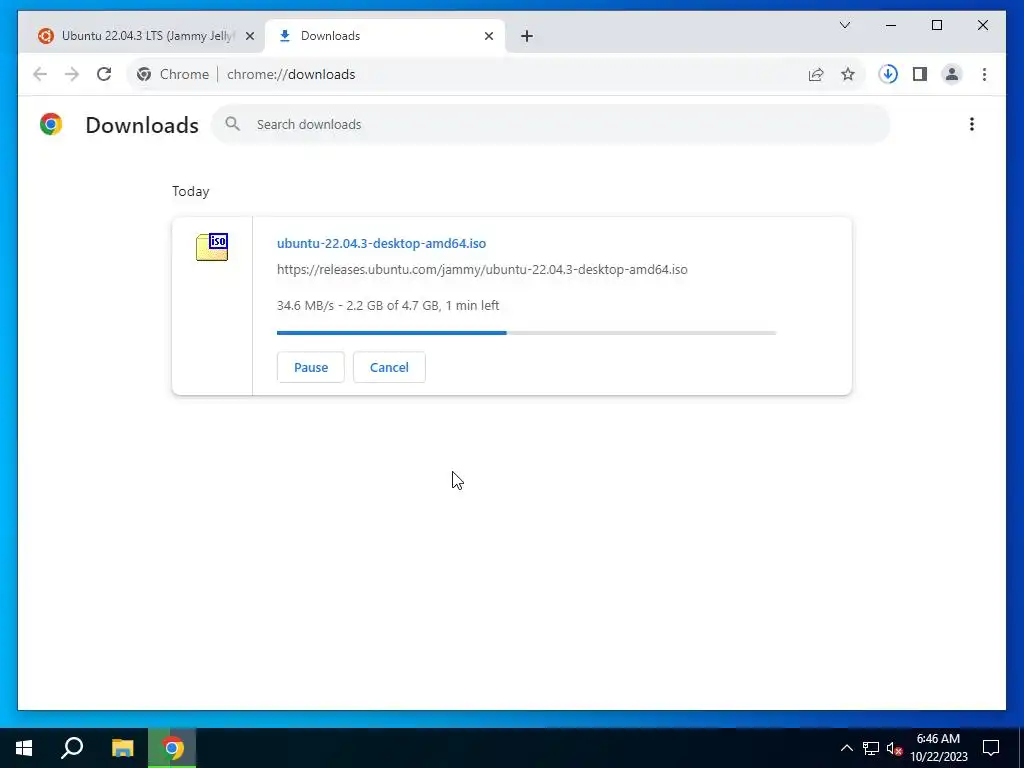Click the Chrome taskbar icon
The height and width of the screenshot is (768, 1024).
[x=172, y=748]
